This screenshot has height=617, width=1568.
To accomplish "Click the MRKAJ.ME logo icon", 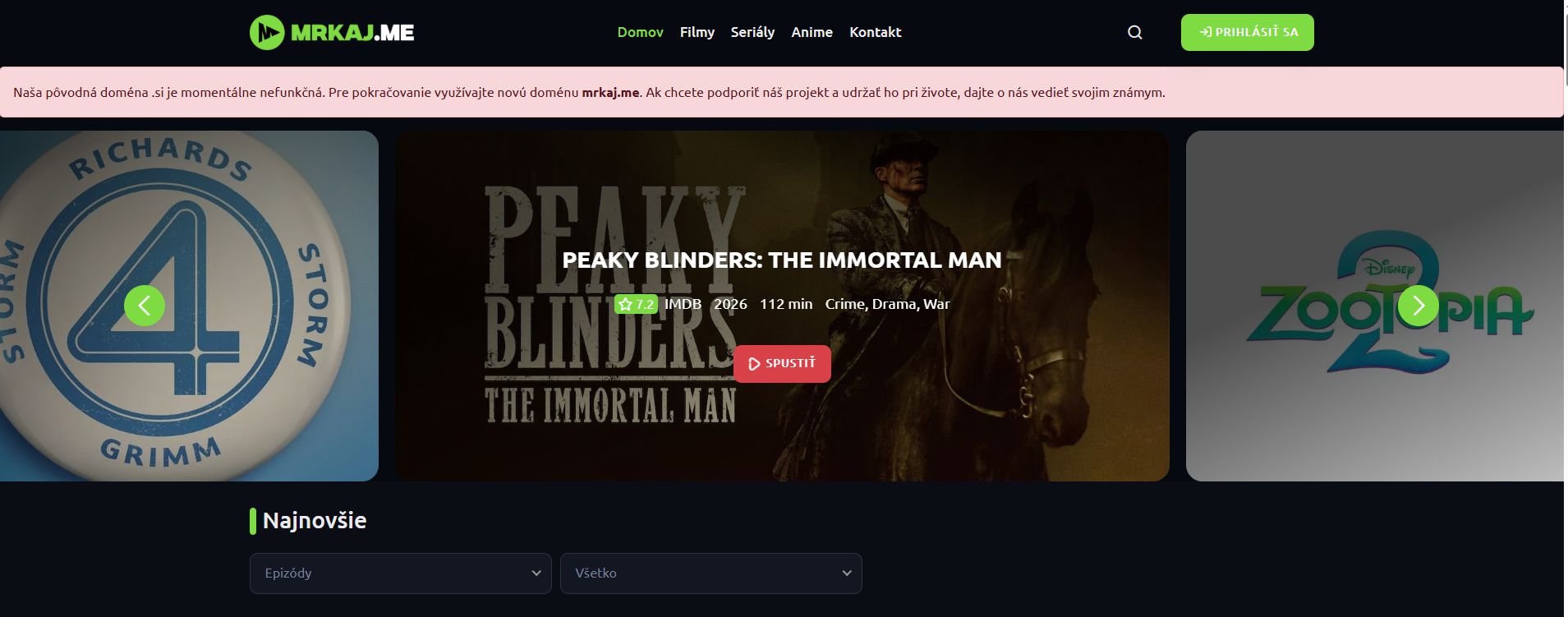I will coord(267,32).
